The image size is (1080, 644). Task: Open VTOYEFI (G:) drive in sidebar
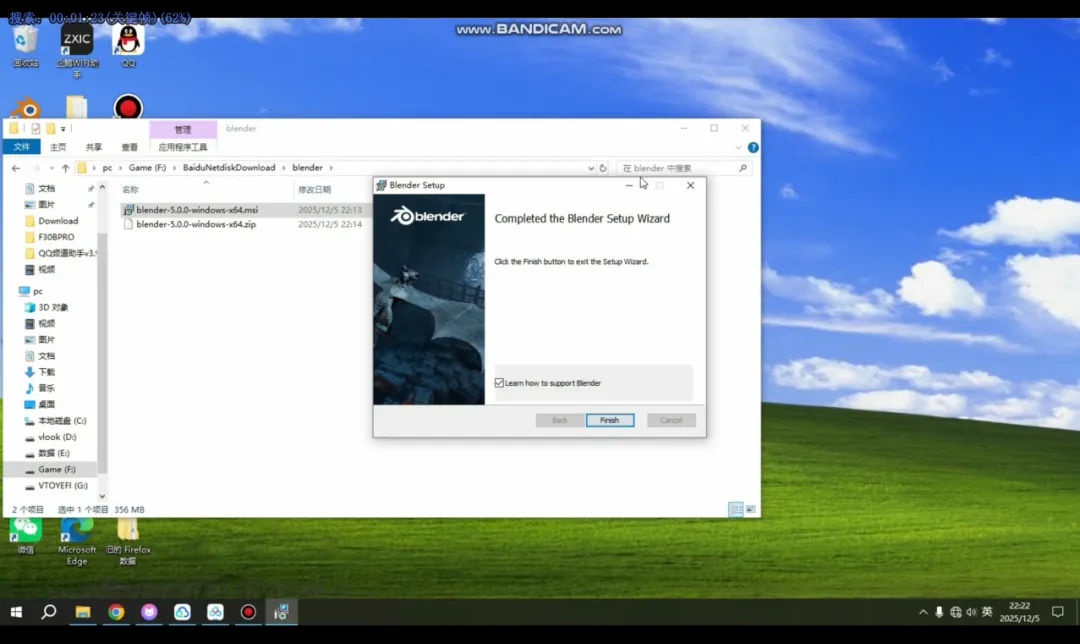63,486
